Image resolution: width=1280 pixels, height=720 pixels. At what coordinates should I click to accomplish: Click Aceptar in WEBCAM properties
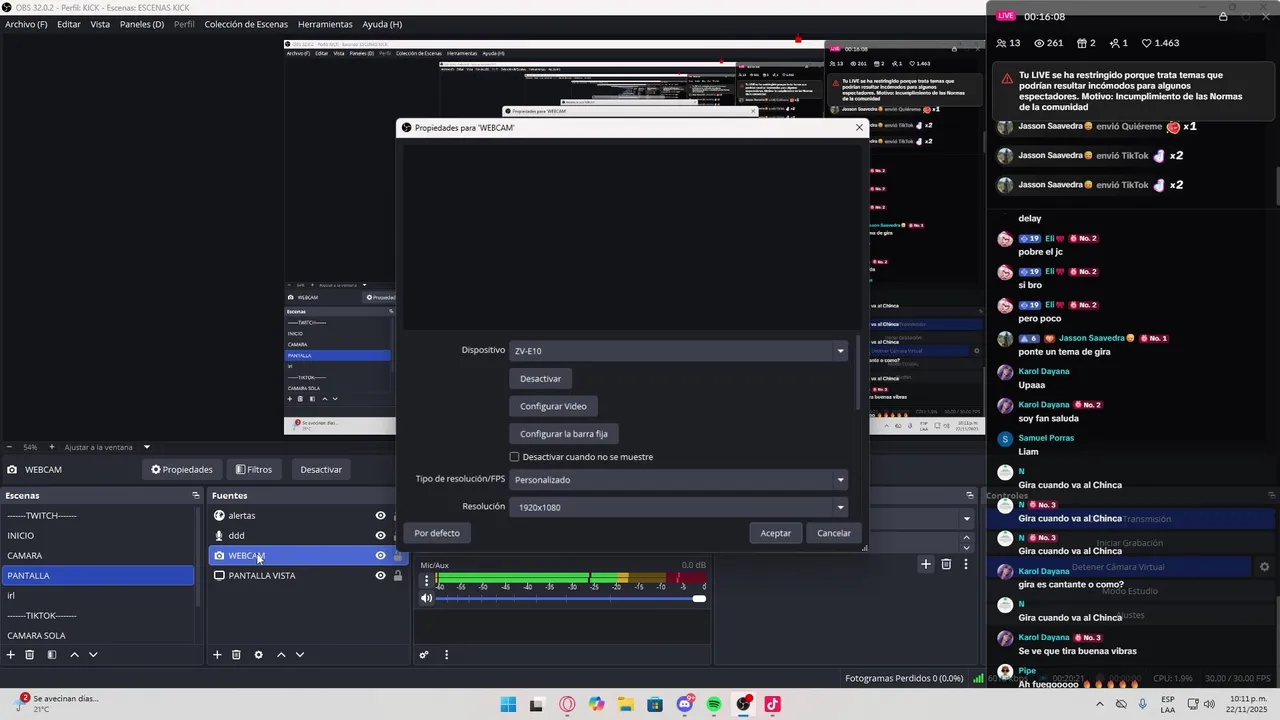point(776,533)
